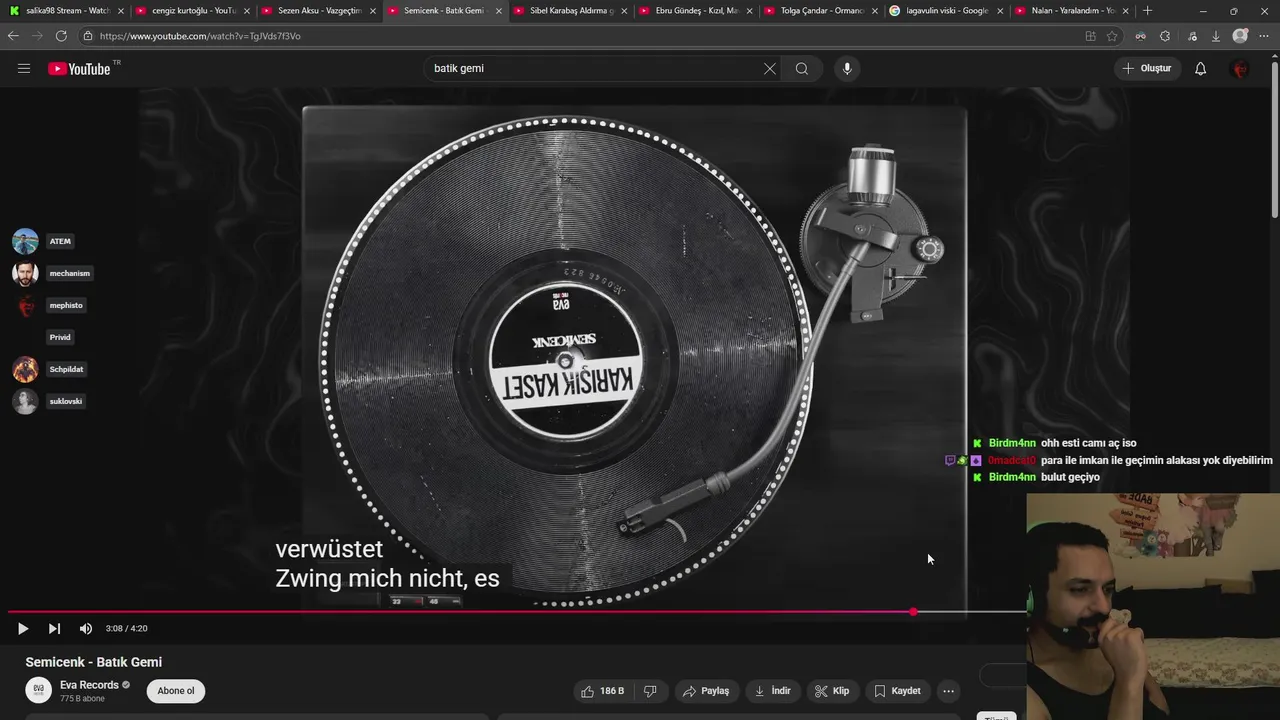Open the browser profile avatar
The height and width of the screenshot is (720, 1280).
tap(1241, 36)
